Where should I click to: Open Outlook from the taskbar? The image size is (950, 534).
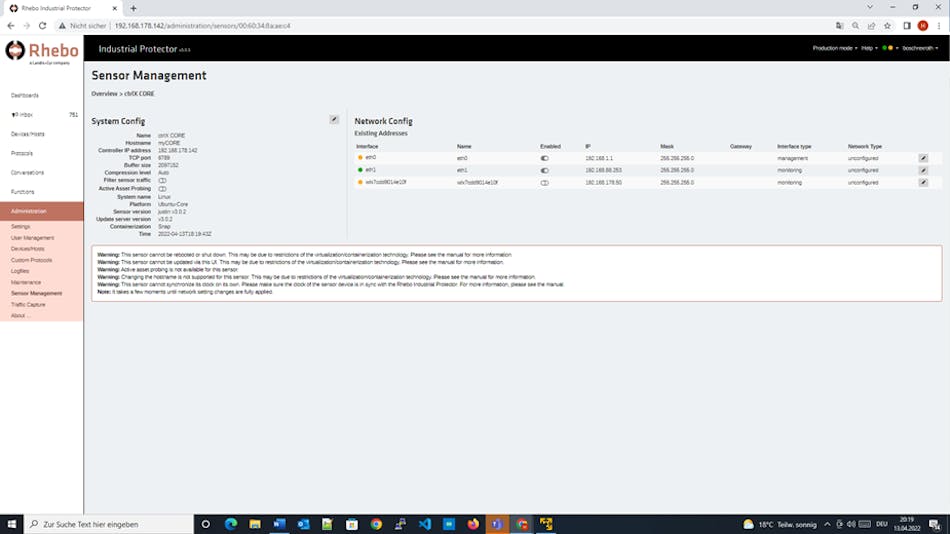(304, 524)
